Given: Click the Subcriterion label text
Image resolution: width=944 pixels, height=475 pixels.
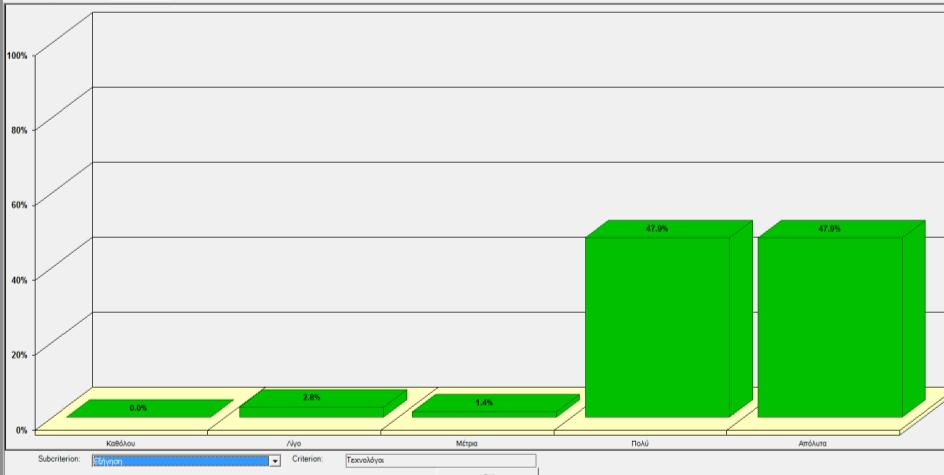Looking at the screenshot, I should (x=59, y=459).
